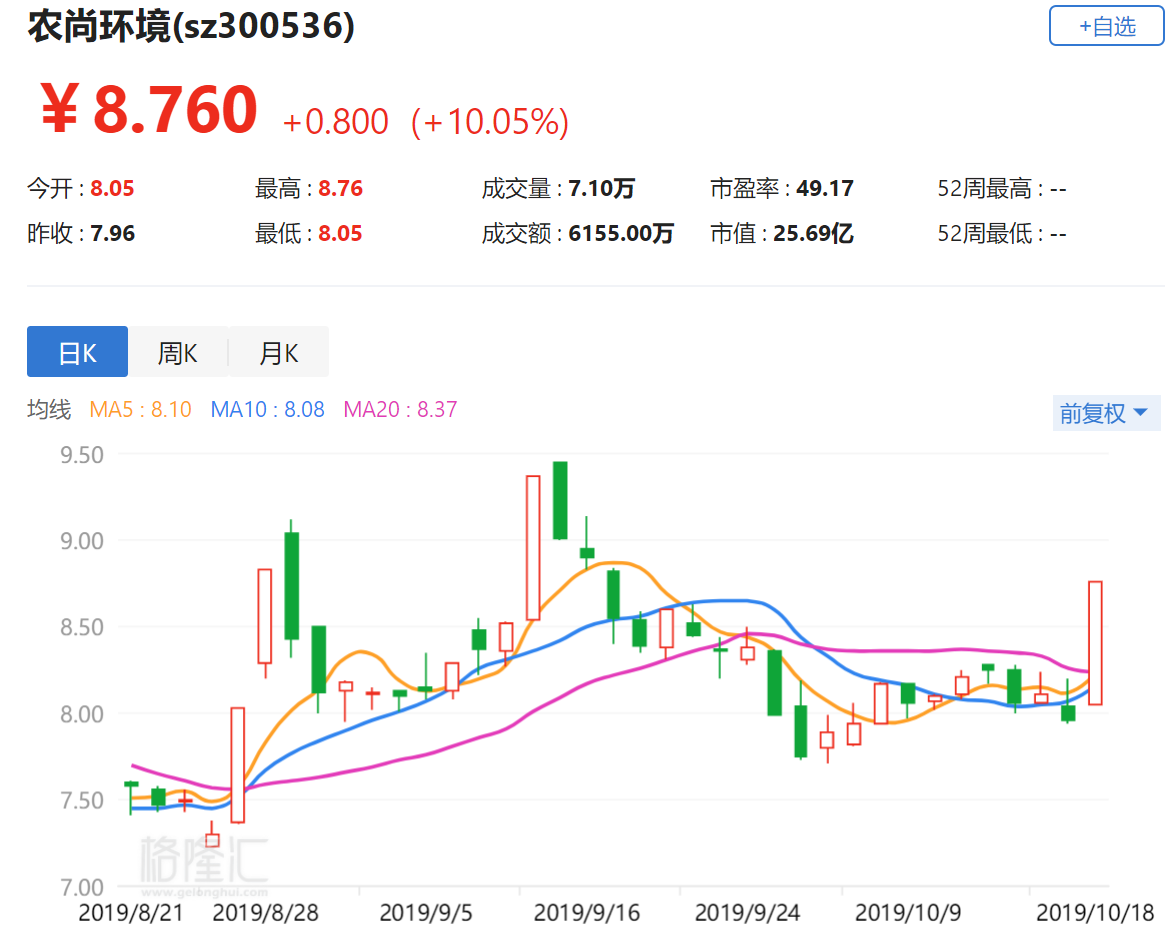The image size is (1171, 929).
Task: Click the 52周最低 field
Action: pyautogui.click(x=1001, y=234)
